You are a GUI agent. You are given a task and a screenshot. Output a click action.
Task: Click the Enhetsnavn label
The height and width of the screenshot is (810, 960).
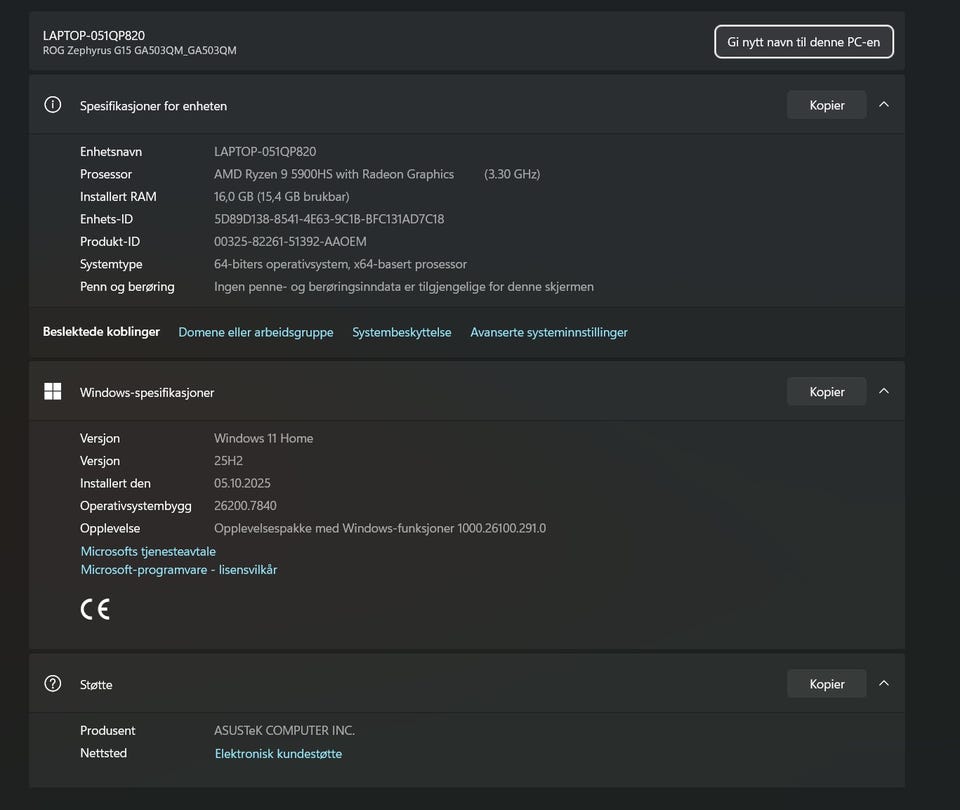(111, 151)
